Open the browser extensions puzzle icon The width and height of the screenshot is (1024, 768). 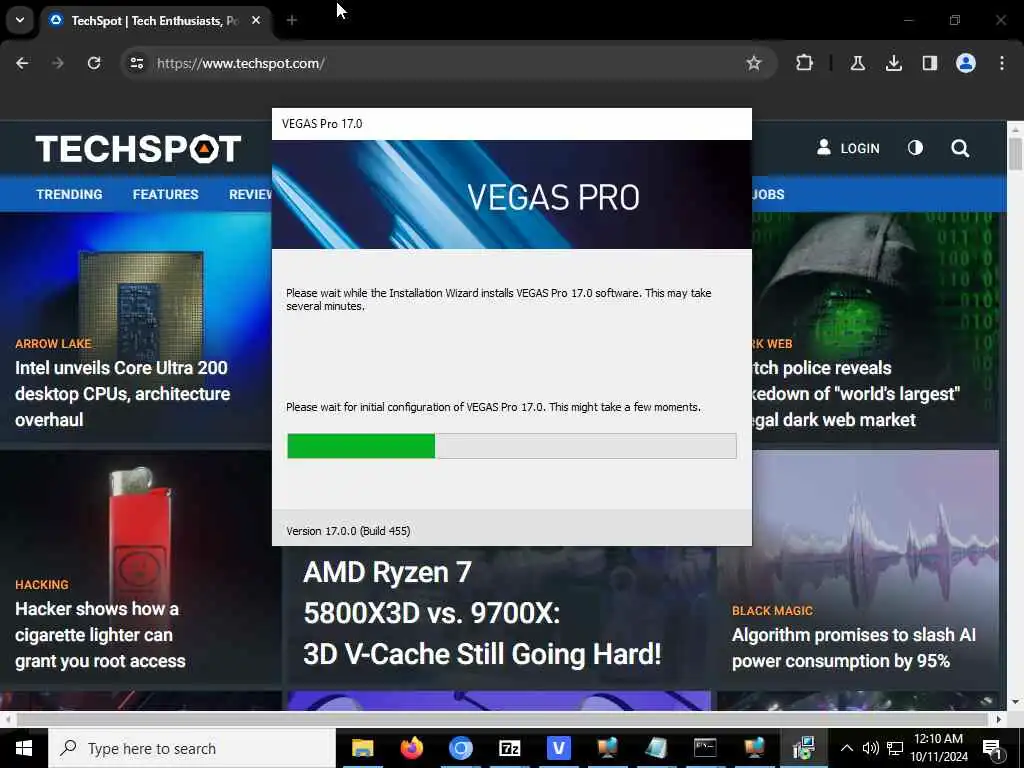click(805, 63)
